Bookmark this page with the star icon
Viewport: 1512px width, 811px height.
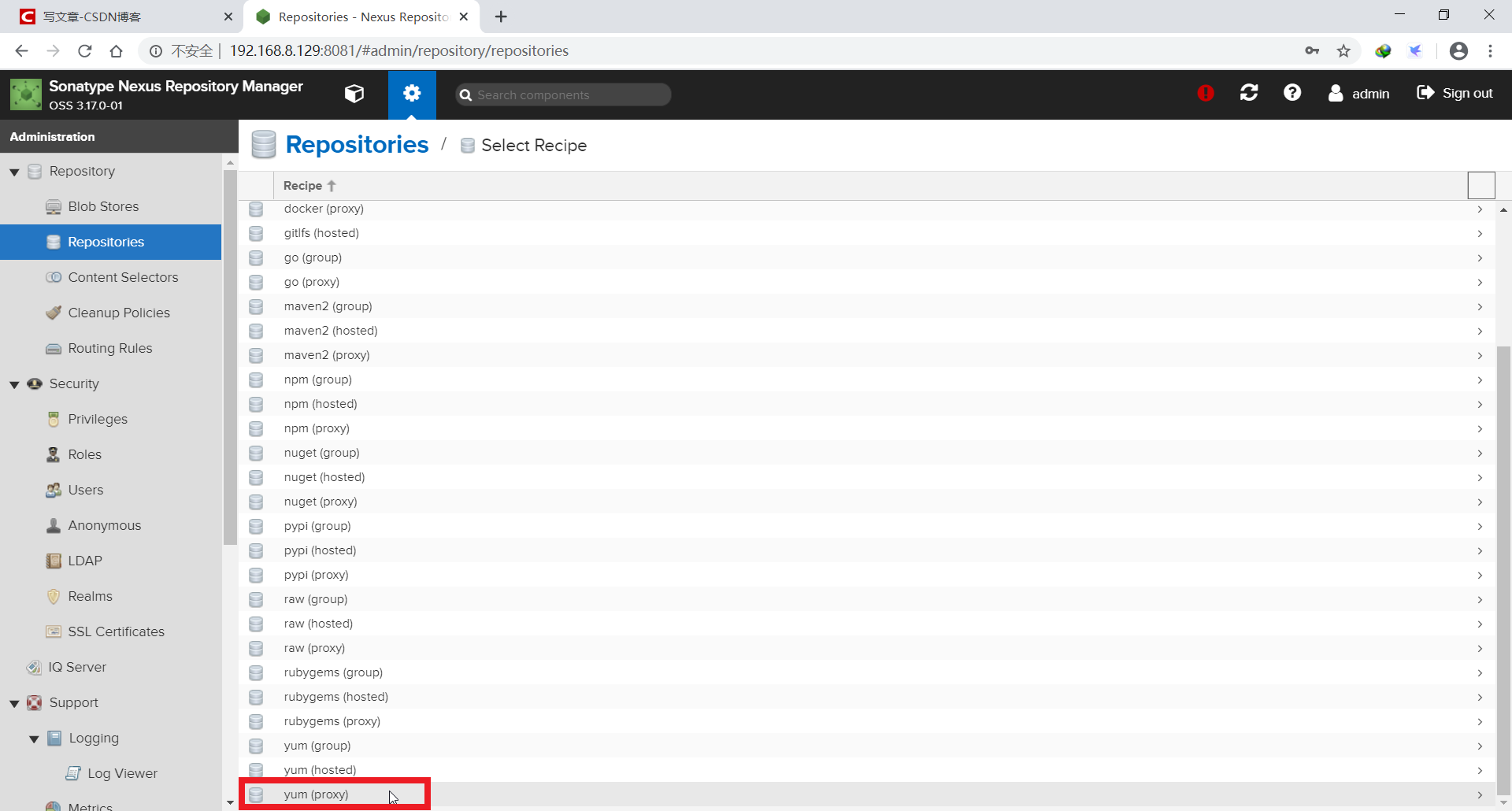[x=1343, y=51]
